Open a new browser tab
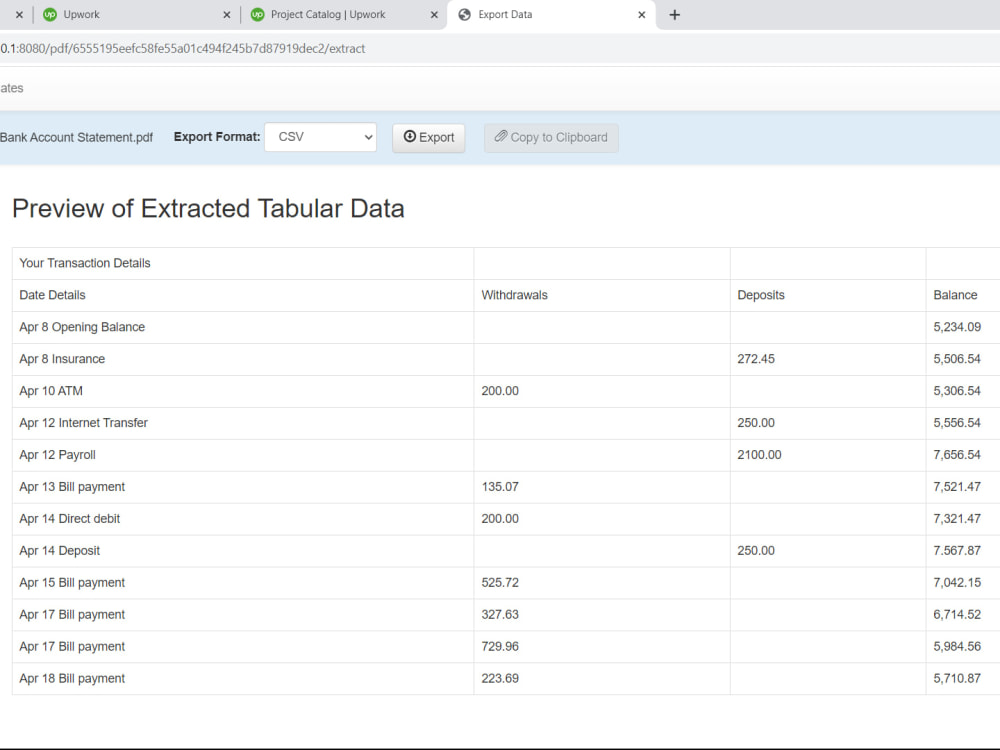 coord(674,15)
